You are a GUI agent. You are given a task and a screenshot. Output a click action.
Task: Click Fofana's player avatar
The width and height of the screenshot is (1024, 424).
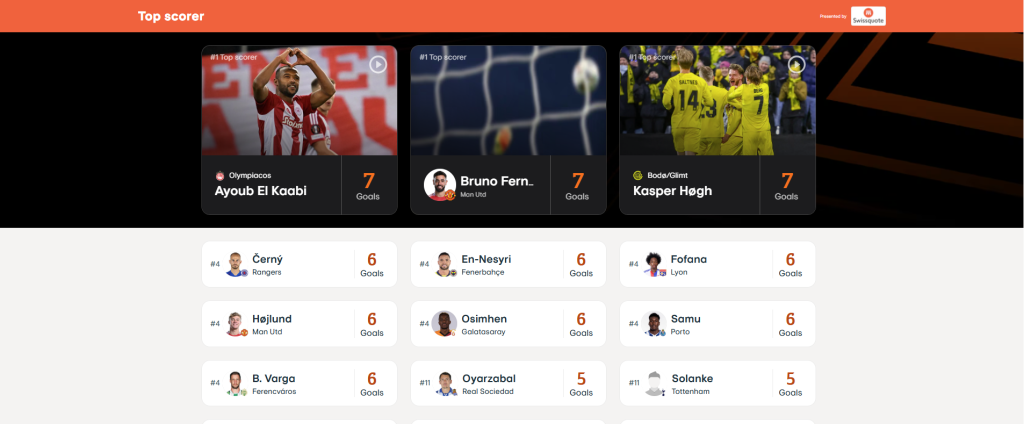click(x=654, y=264)
